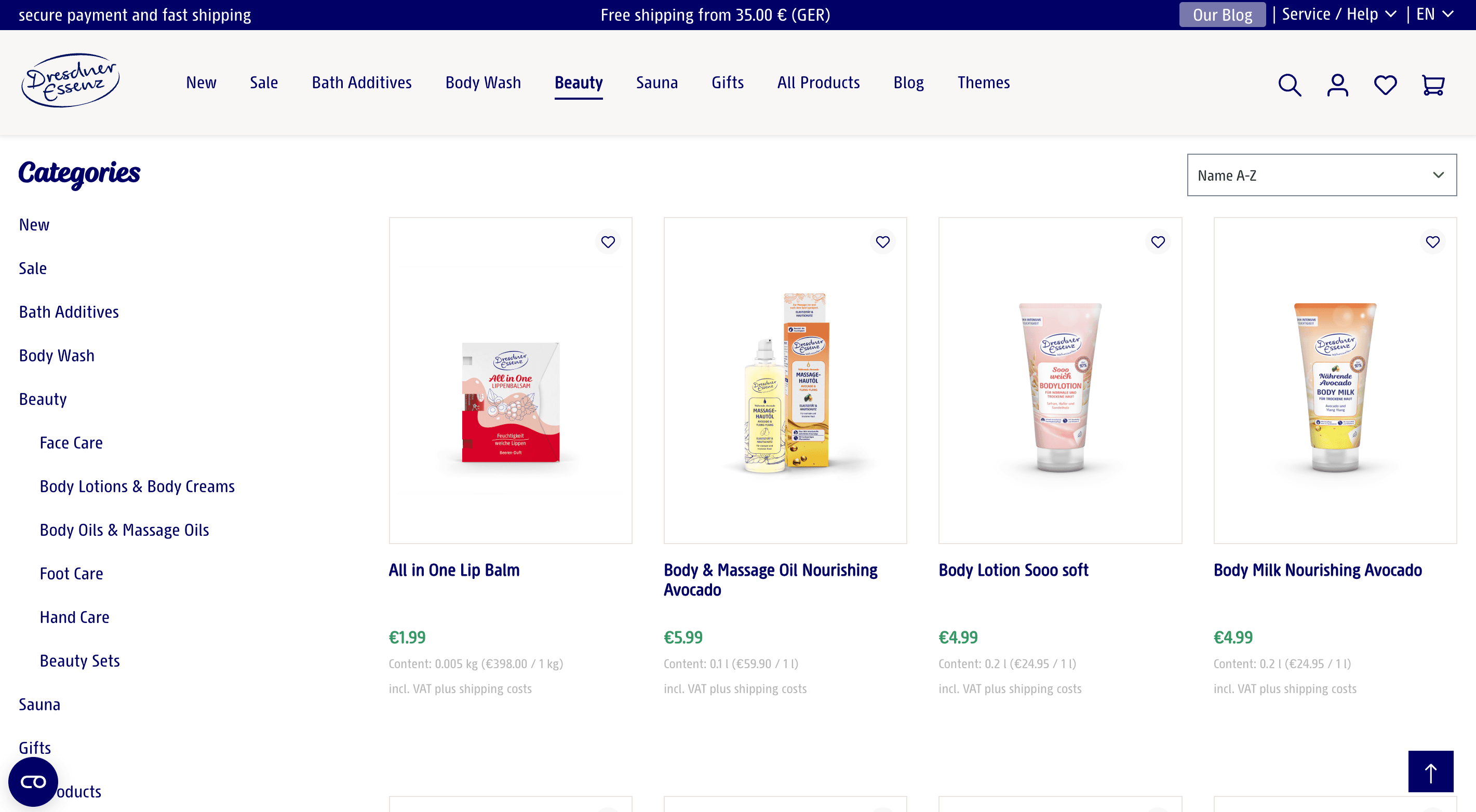Expand the Service / Help menu

1338,15
